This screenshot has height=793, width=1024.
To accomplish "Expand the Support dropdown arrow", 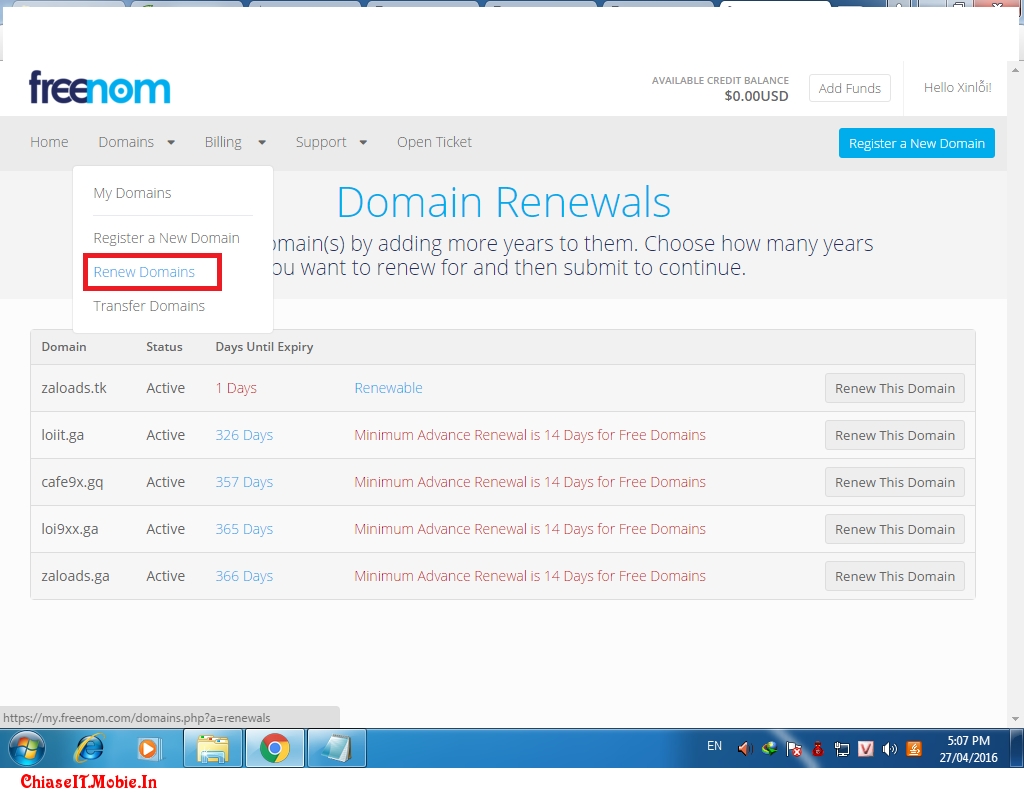I will (363, 142).
